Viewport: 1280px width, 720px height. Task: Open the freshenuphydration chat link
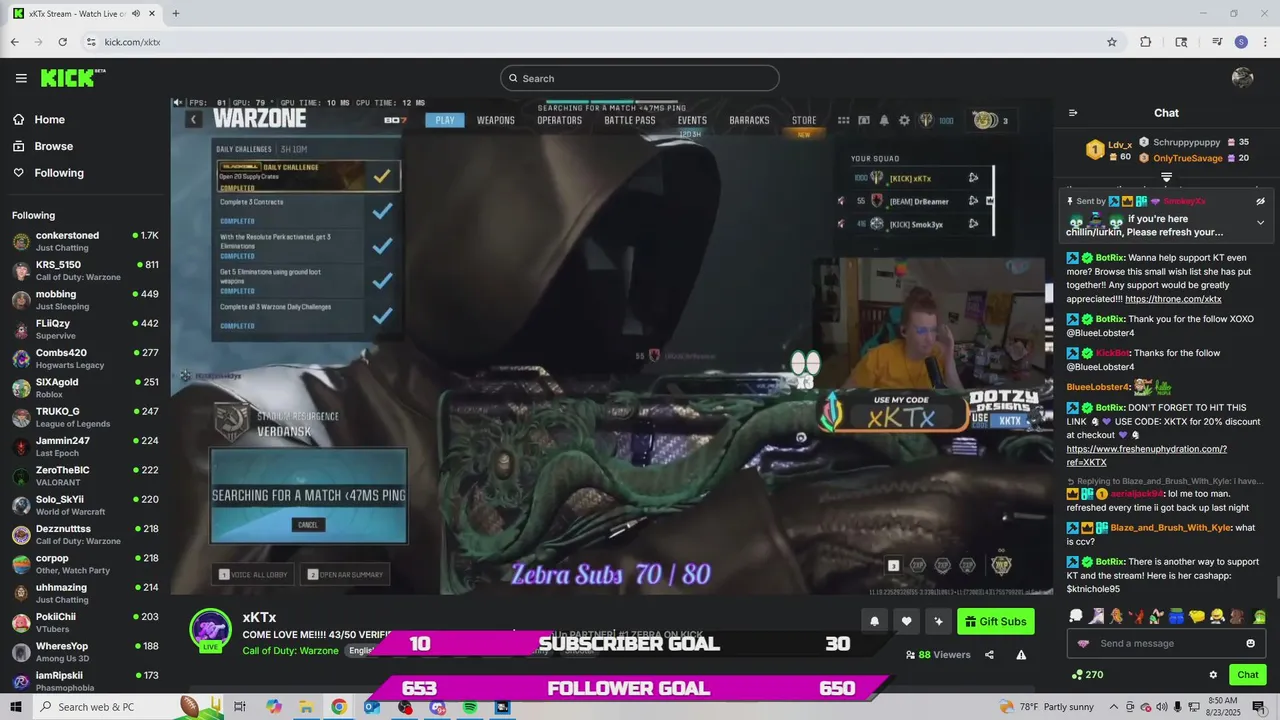(1146, 456)
